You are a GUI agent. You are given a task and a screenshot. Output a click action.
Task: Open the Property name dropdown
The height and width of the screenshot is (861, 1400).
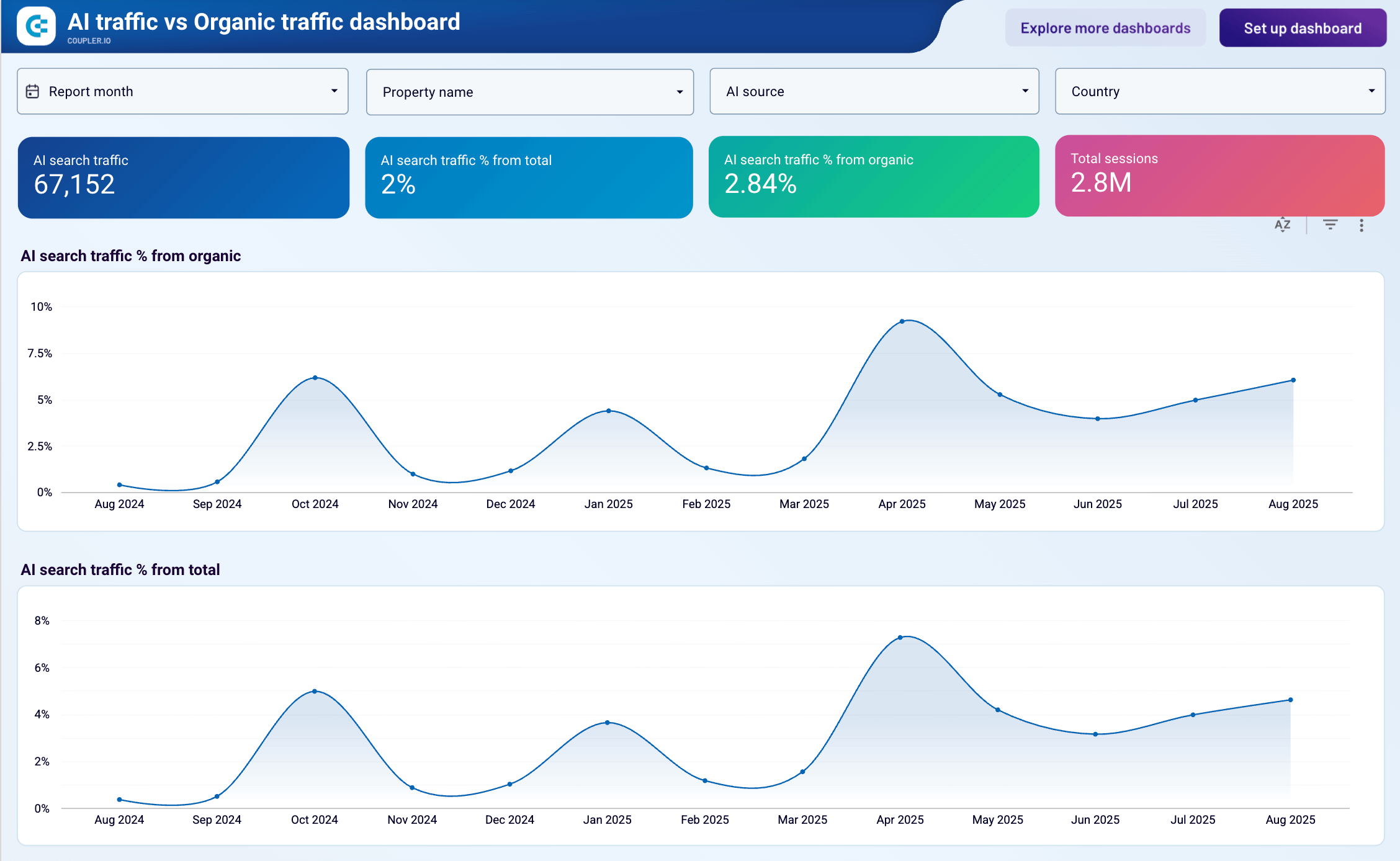click(x=529, y=92)
